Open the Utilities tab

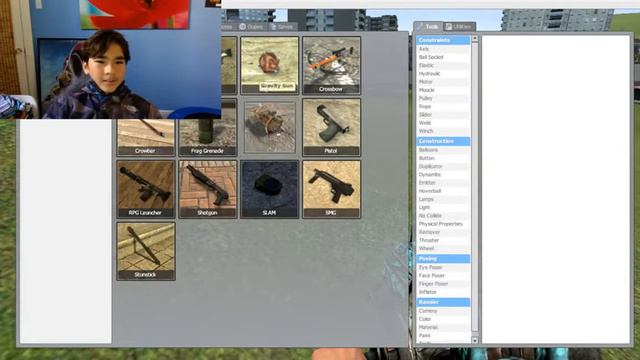click(x=459, y=27)
